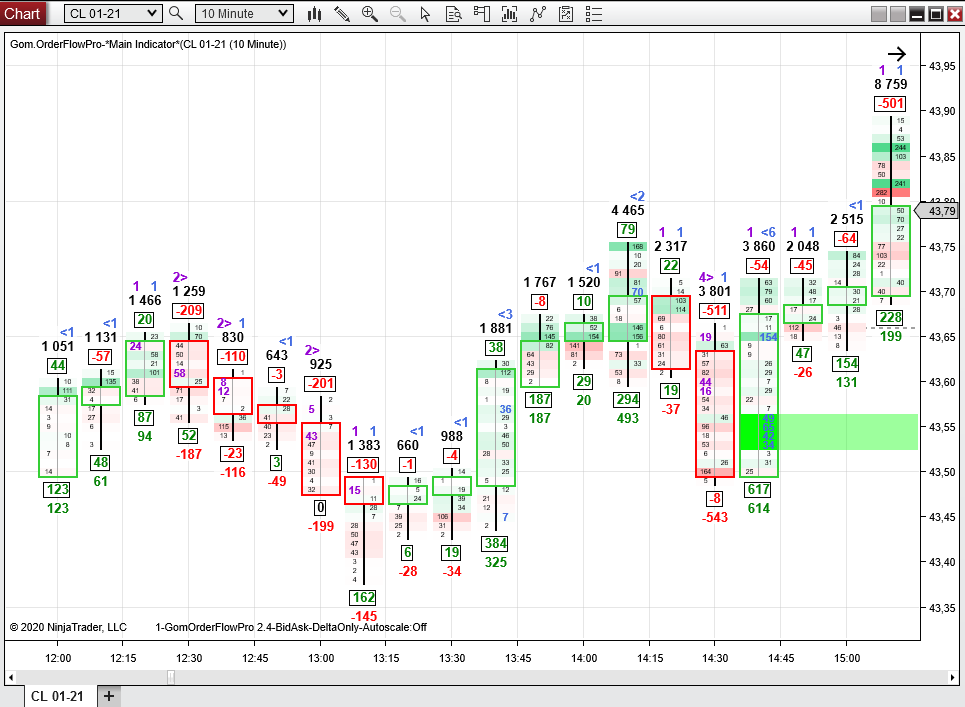Image resolution: width=965 pixels, height=707 pixels.
Task: Click the 43,95 price axis label
Action: (x=942, y=66)
